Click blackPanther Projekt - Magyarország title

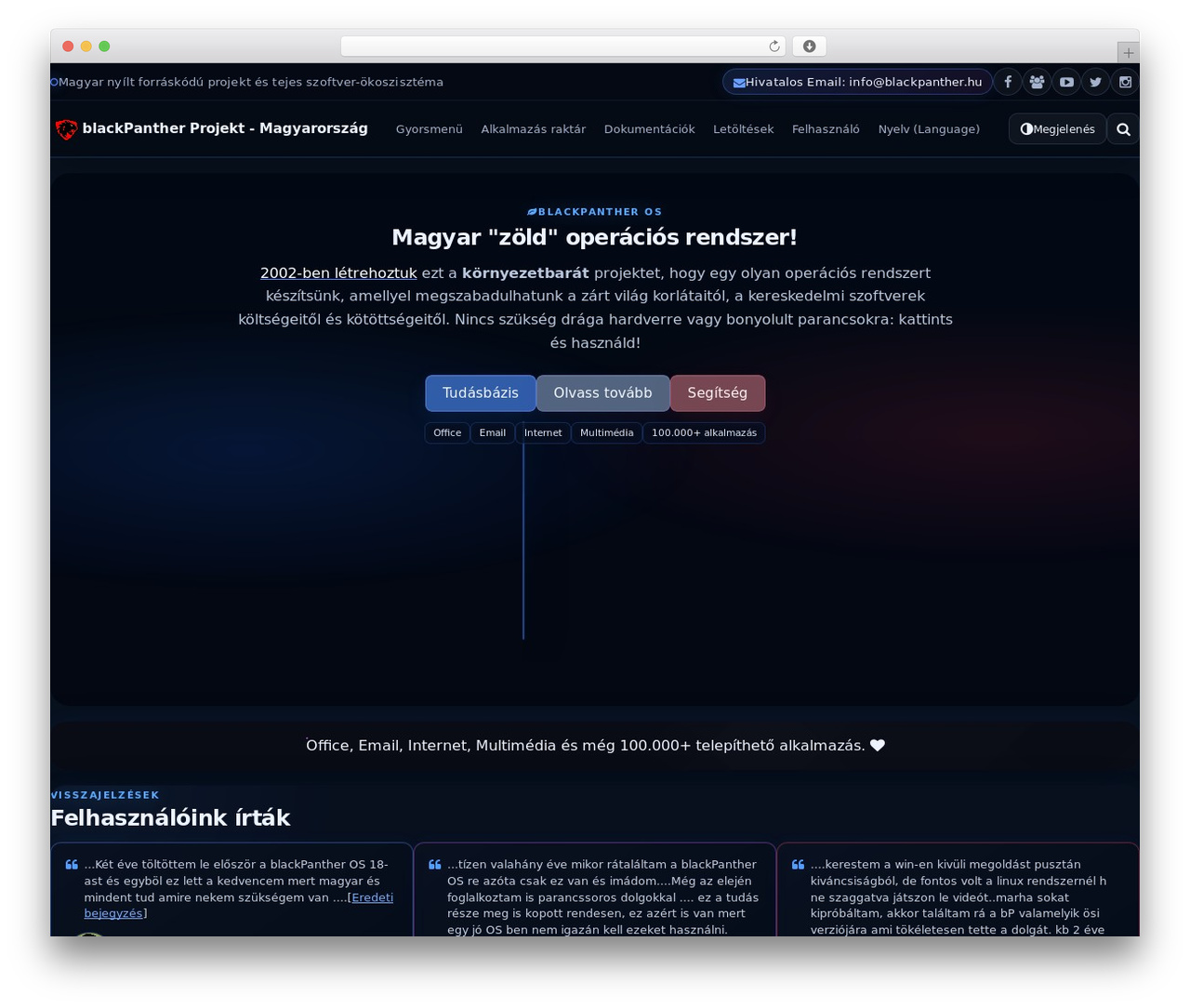(225, 128)
